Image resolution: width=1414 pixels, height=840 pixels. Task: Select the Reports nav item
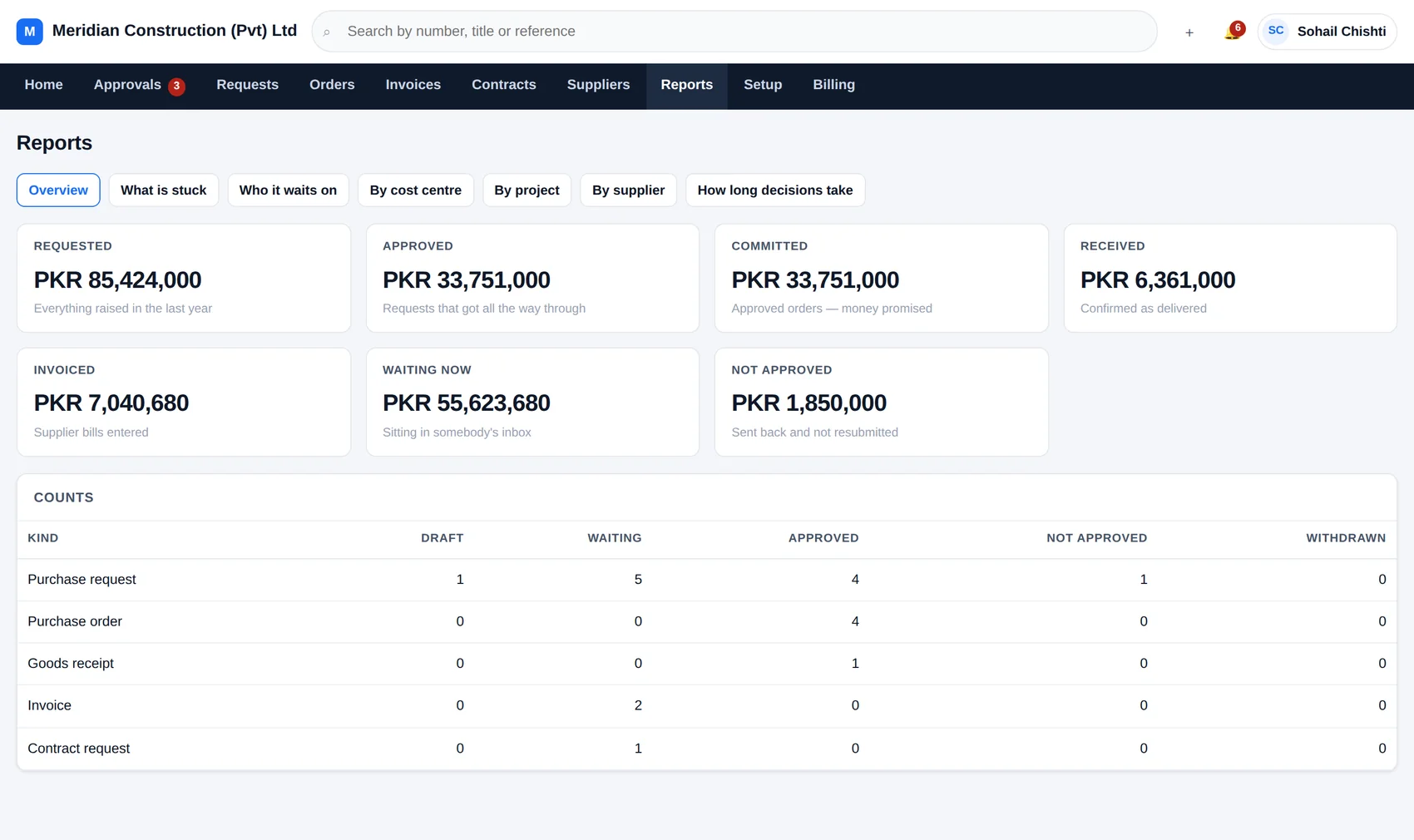pyautogui.click(x=687, y=85)
